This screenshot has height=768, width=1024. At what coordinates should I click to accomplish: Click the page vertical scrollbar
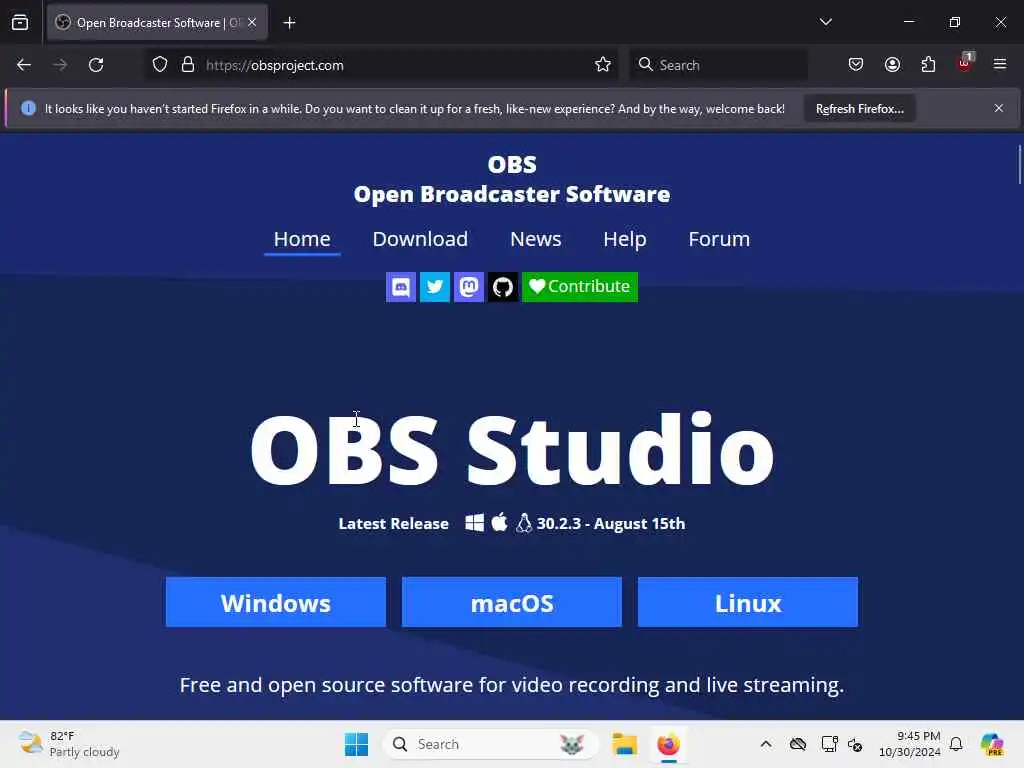[x=1019, y=165]
